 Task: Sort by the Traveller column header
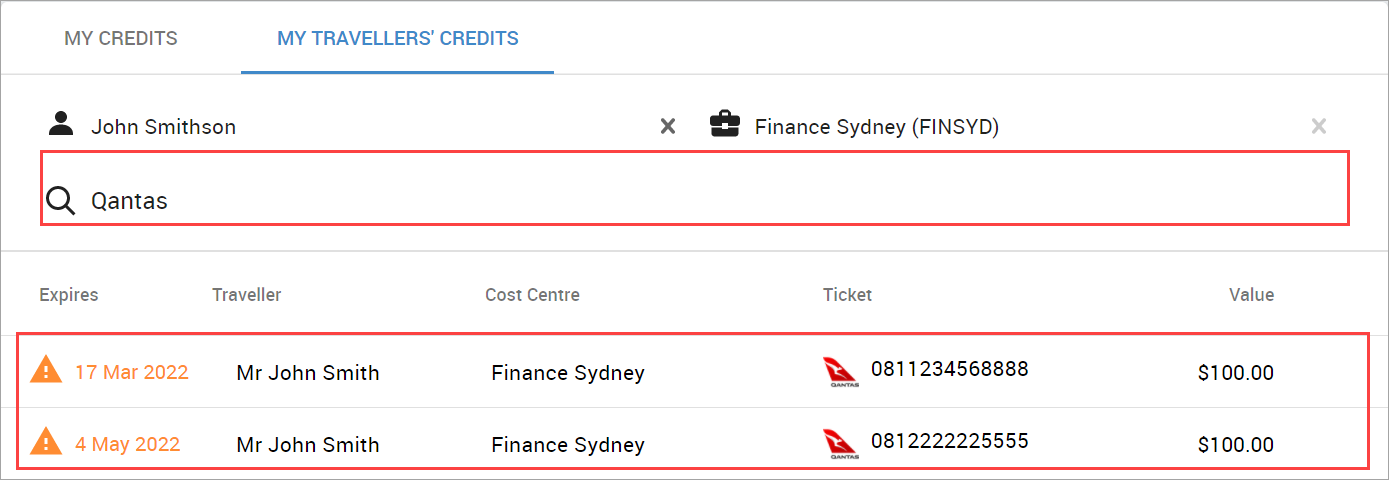[247, 295]
